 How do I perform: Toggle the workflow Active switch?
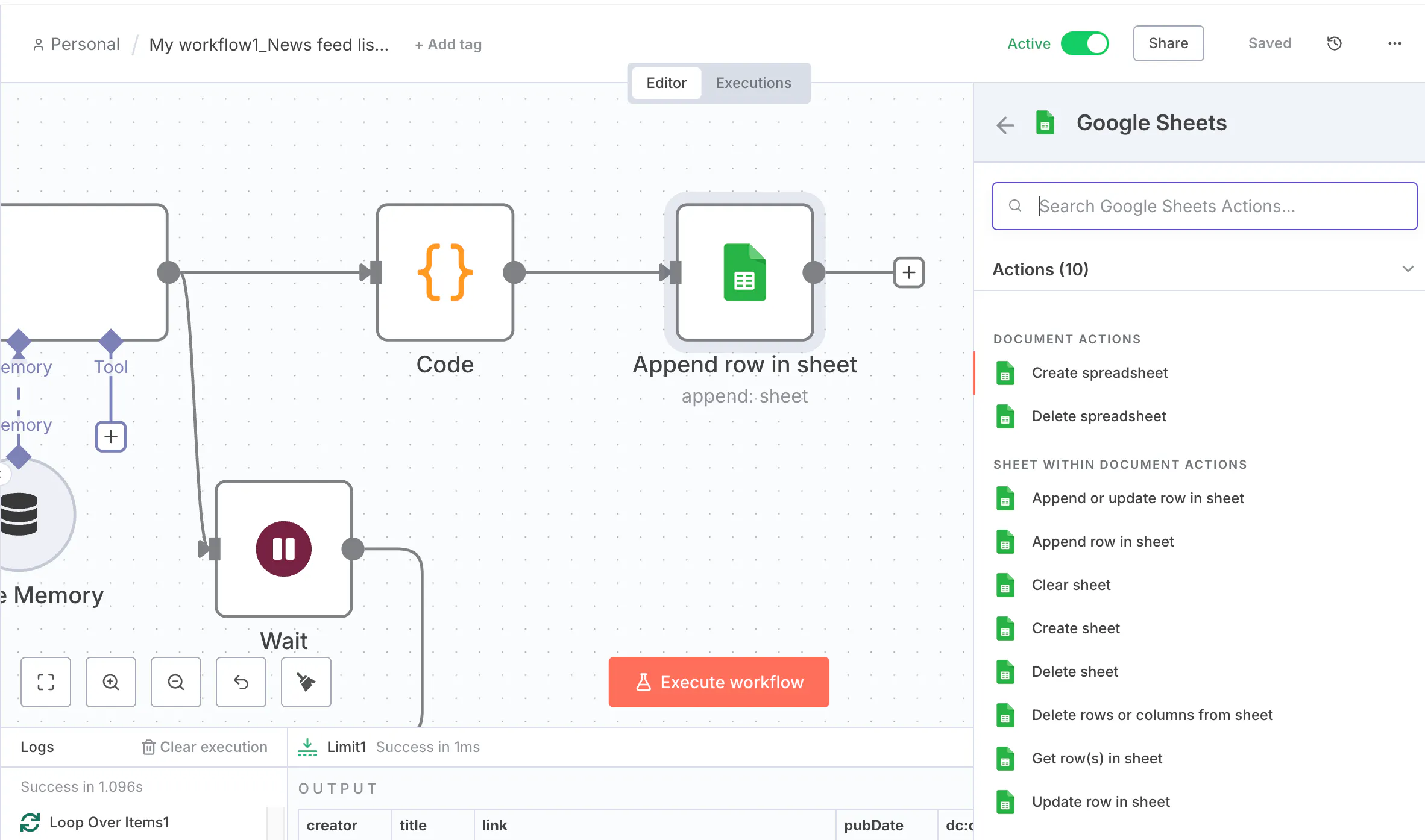click(x=1084, y=43)
